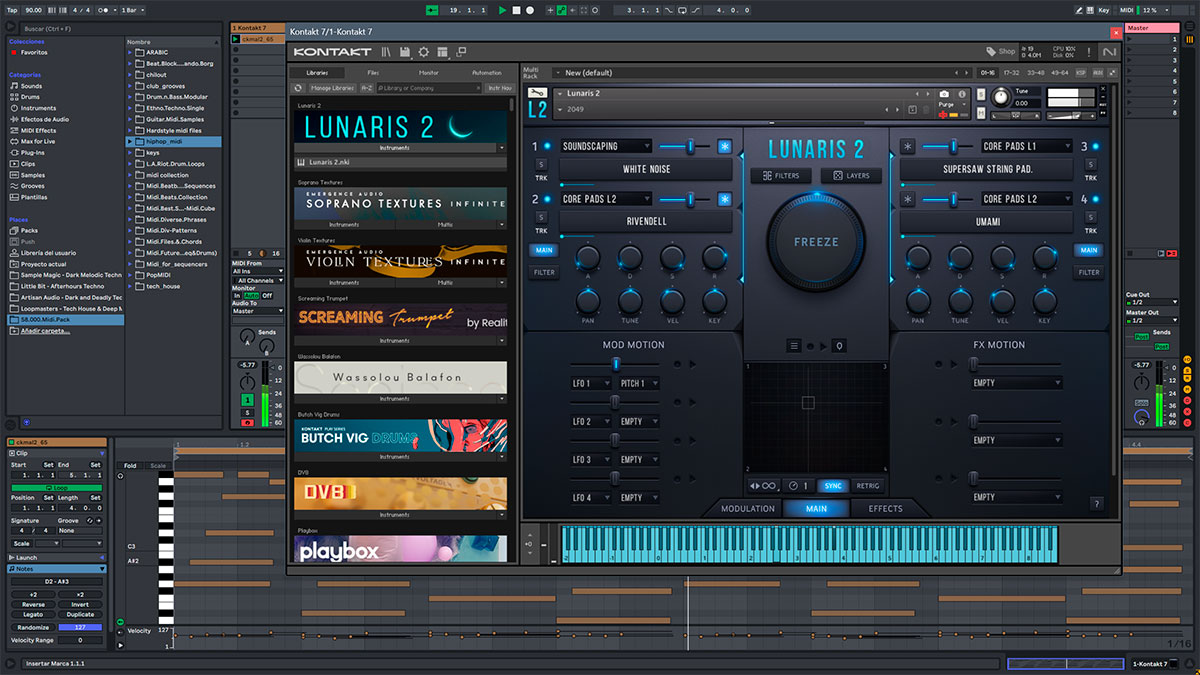The height and width of the screenshot is (675, 1200).
Task: Open first FX Motion EMPTY dropdown
Action: tap(1016, 383)
